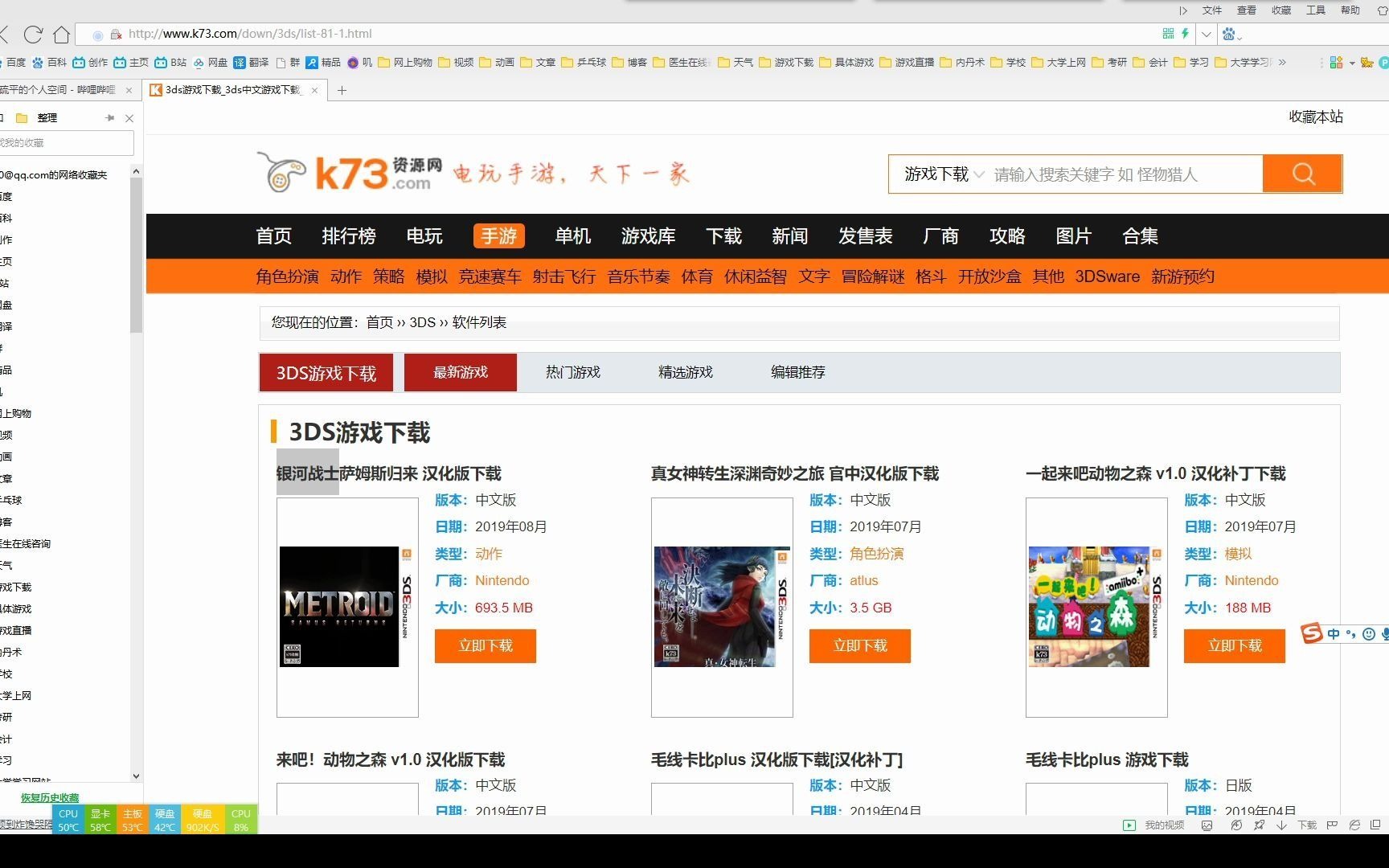Download 真女神转生深渊奇妙之旅 with 立即下载

coord(860,646)
